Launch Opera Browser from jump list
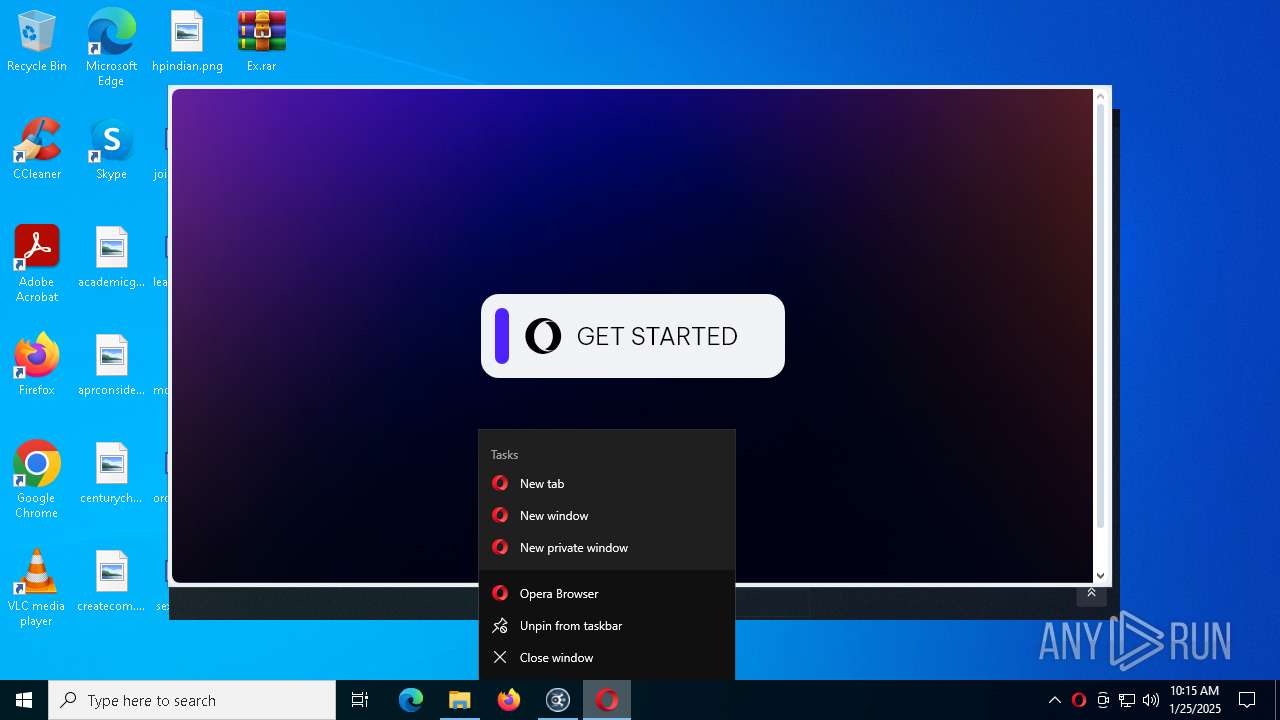This screenshot has height=720, width=1280. point(607,594)
